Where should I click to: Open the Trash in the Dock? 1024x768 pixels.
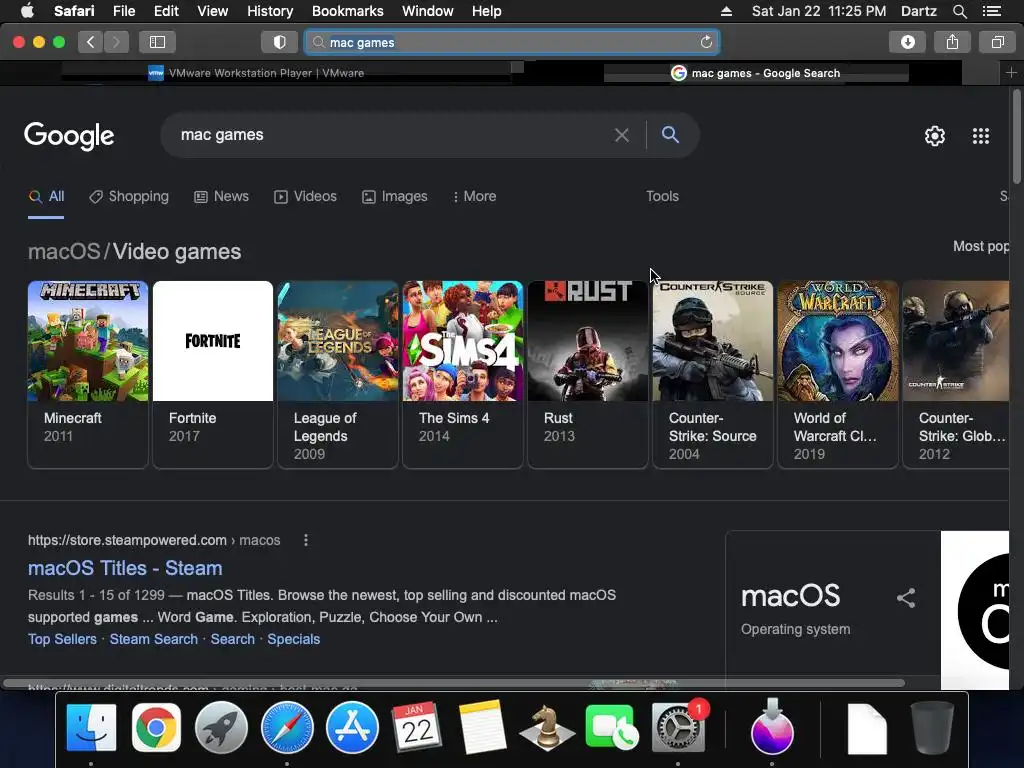pyautogui.click(x=932, y=728)
